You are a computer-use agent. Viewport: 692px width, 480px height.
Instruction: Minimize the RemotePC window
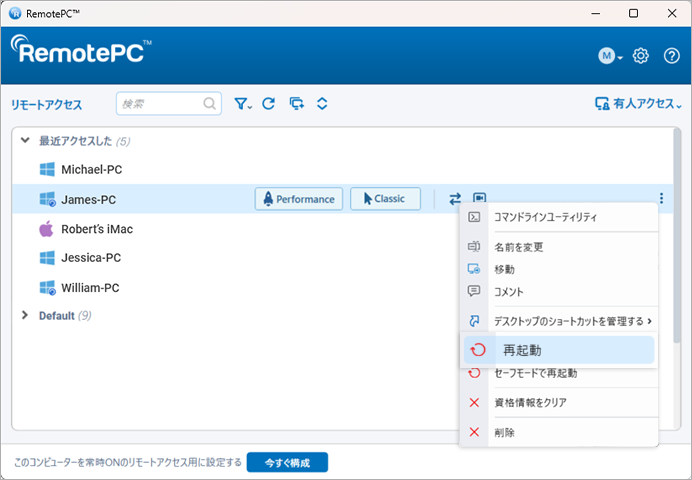click(595, 13)
